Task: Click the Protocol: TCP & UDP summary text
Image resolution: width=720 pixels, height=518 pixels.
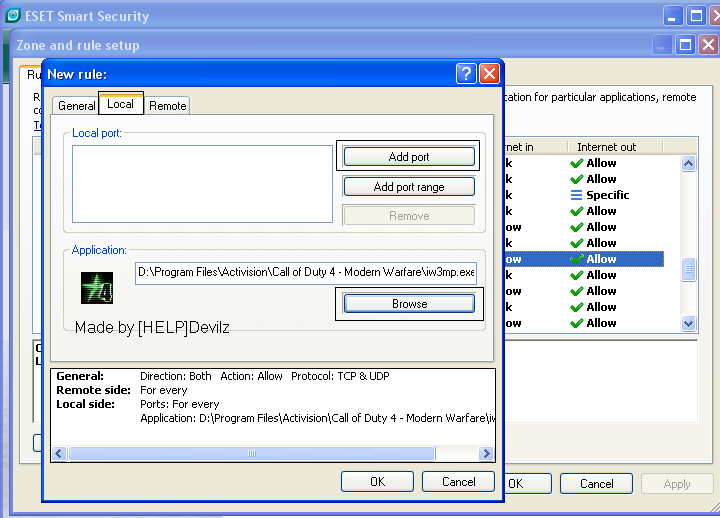Action: [340, 376]
